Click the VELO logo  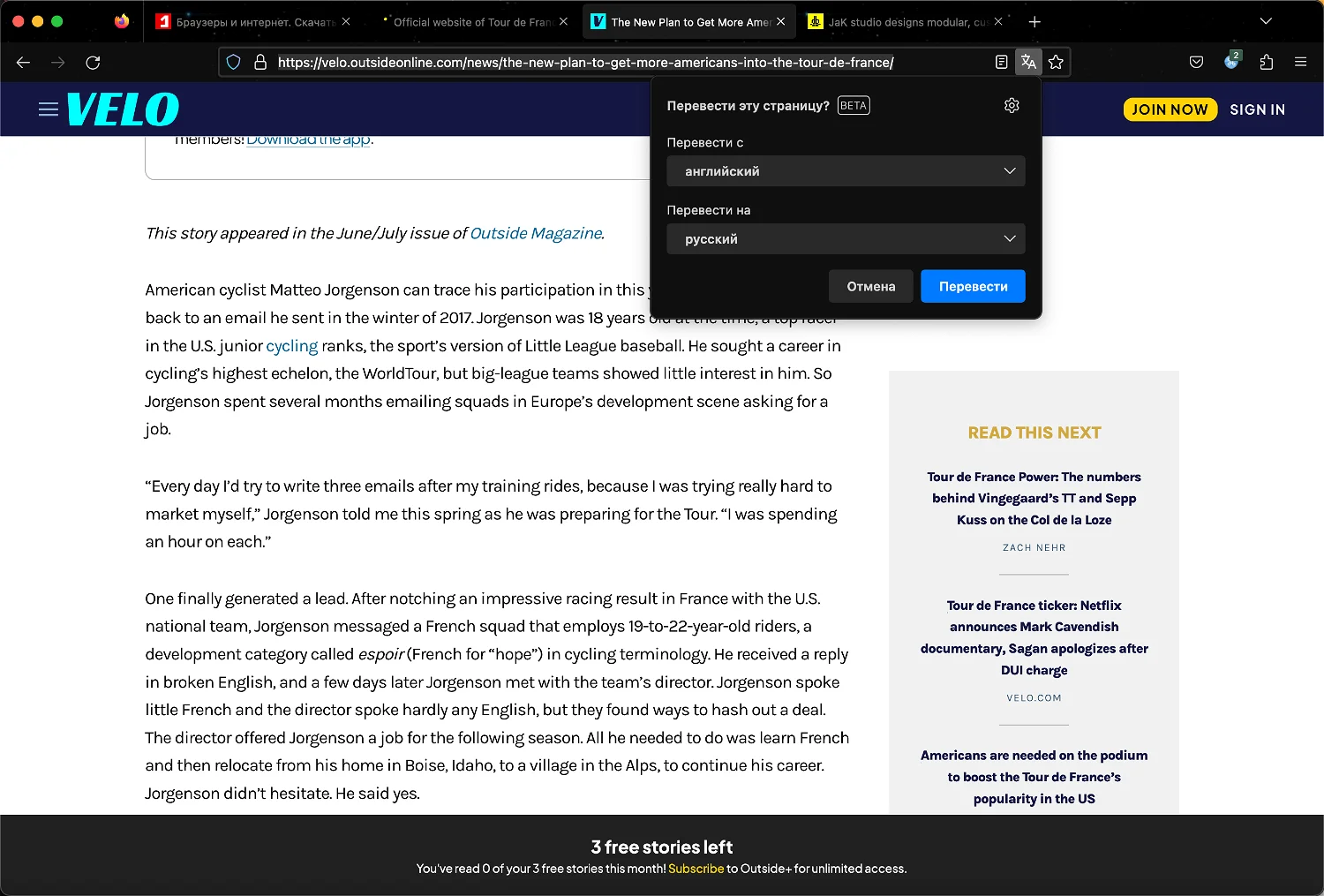click(x=123, y=109)
